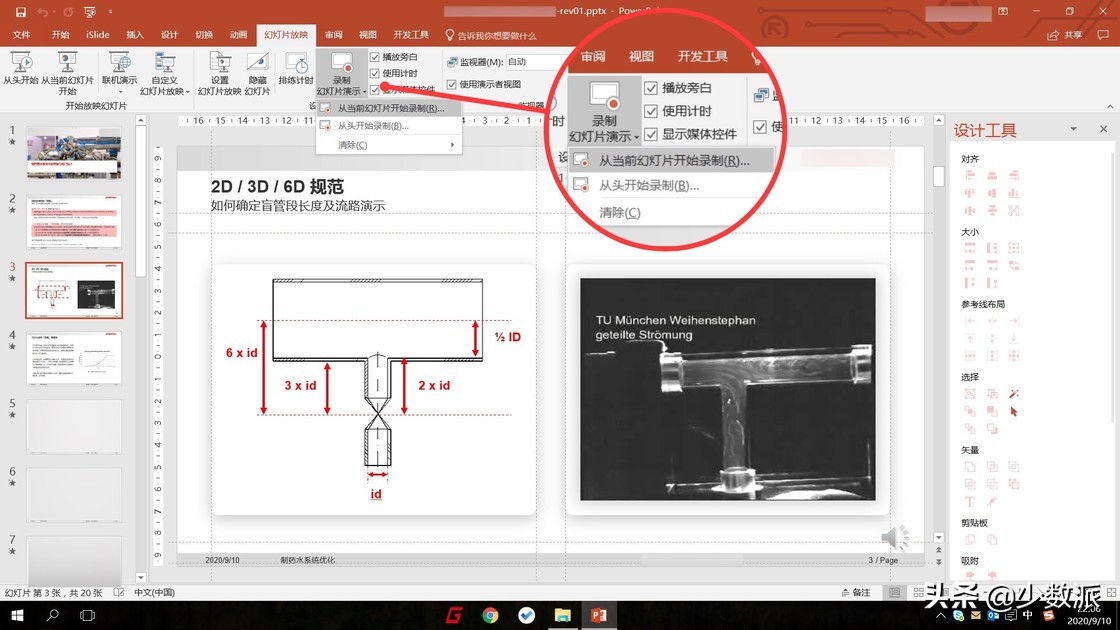Toggle the 使用计时 checkbox
Screen dimensions: 1120x630
pyautogui.click(x=374, y=73)
